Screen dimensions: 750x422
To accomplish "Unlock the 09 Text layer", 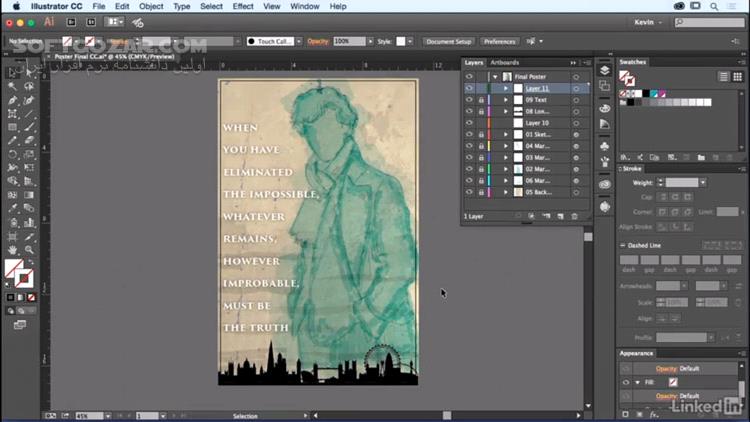I will (481, 100).
